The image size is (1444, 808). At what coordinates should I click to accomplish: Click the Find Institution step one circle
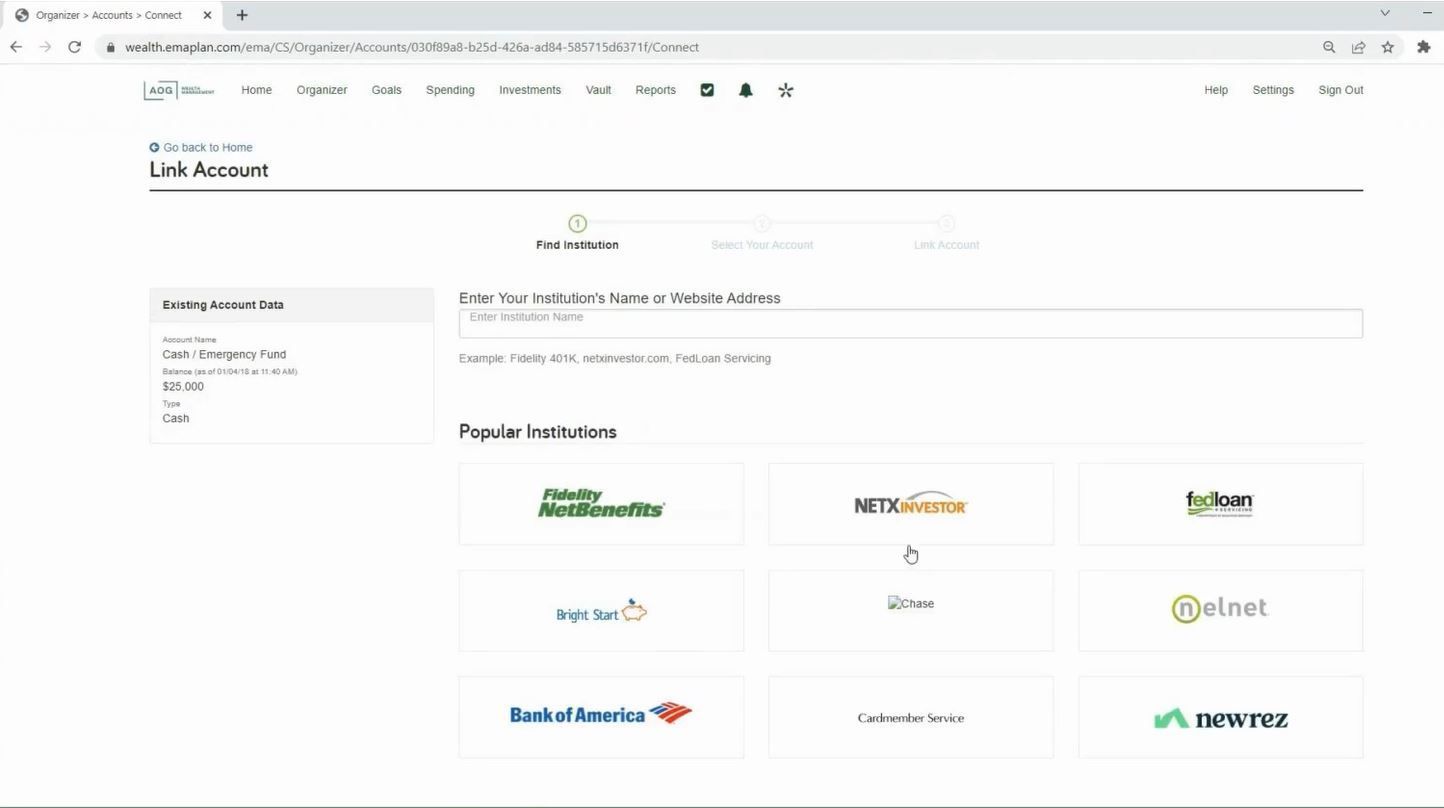point(577,224)
